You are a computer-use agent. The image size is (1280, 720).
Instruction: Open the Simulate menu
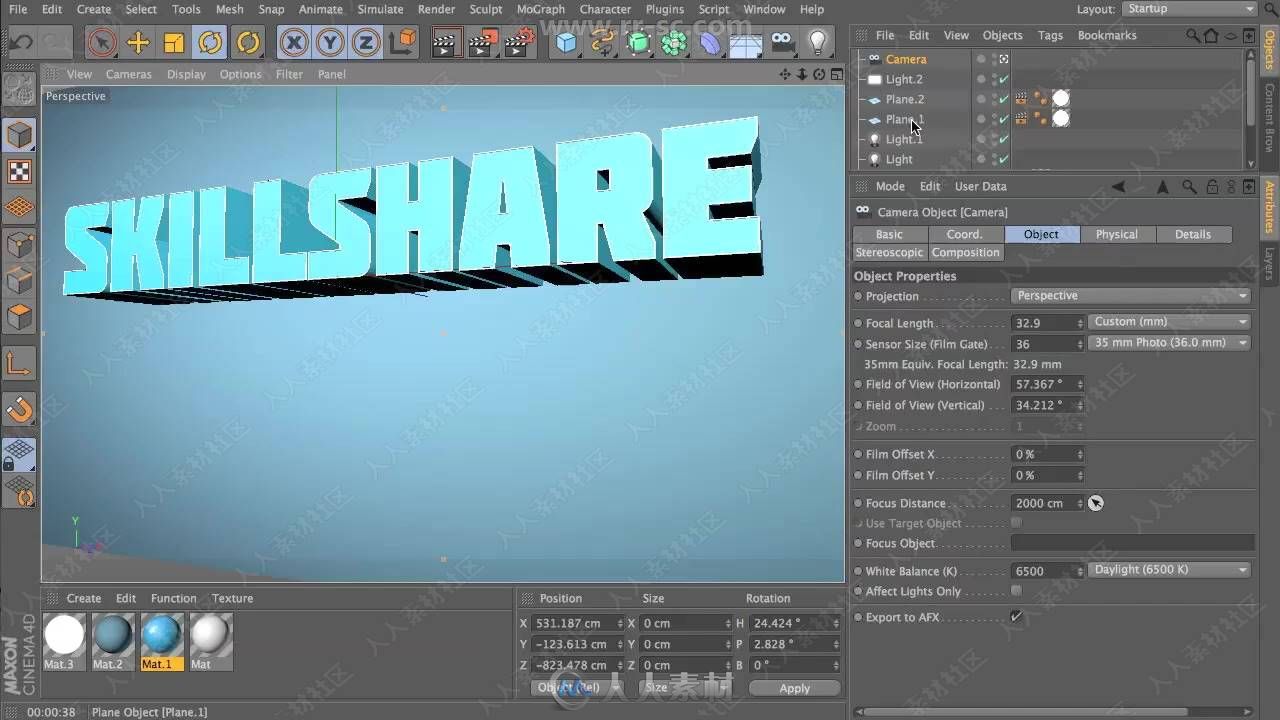click(380, 9)
